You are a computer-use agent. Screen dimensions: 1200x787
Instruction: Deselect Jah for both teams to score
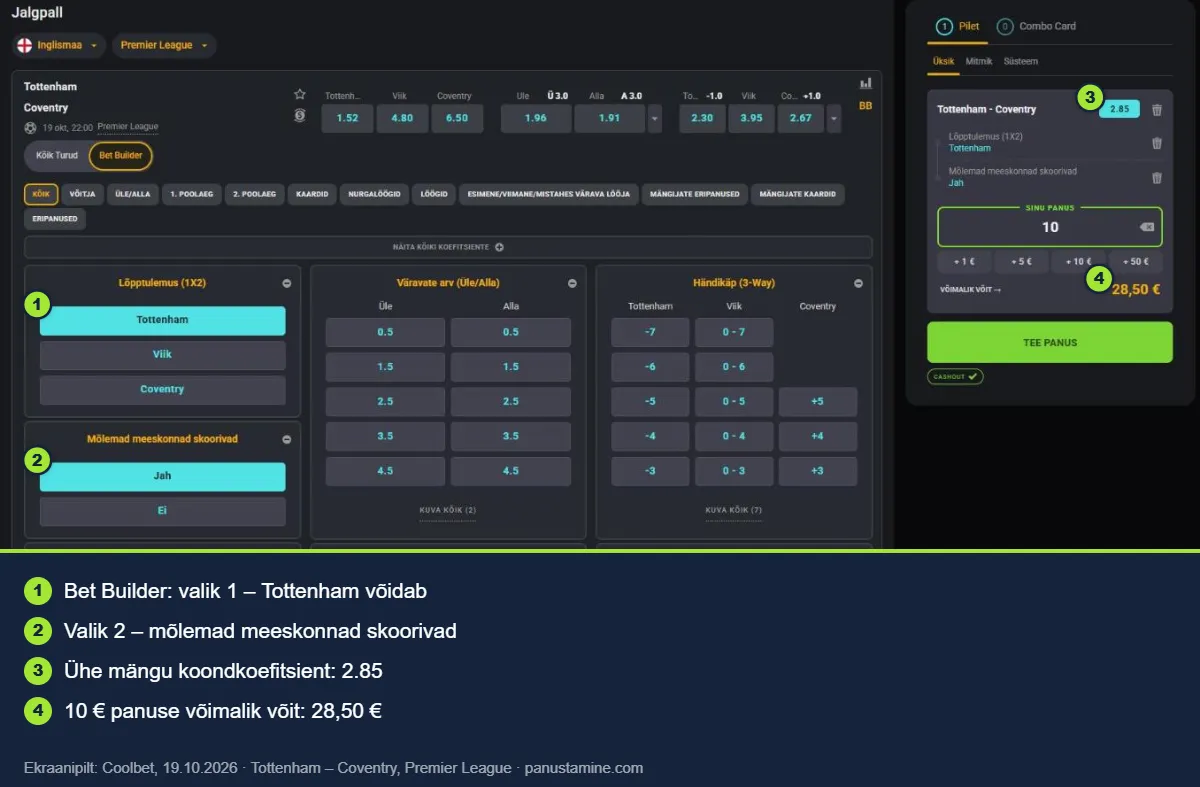pyautogui.click(x=163, y=476)
